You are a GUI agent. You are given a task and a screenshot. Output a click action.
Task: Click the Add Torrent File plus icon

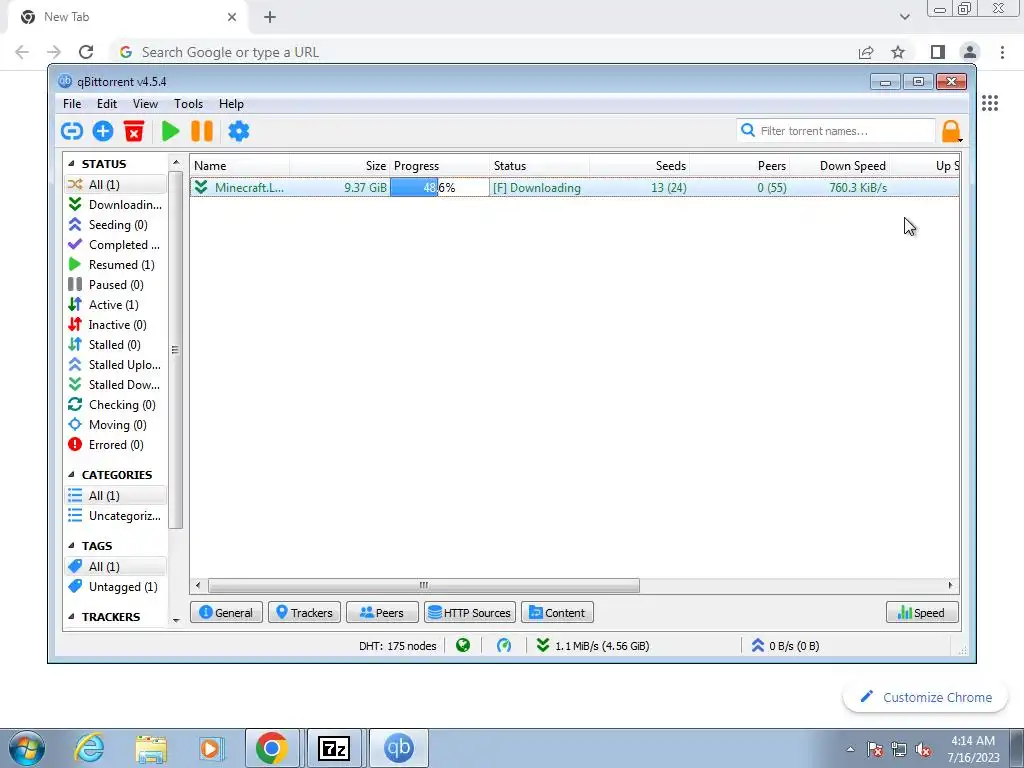click(103, 131)
